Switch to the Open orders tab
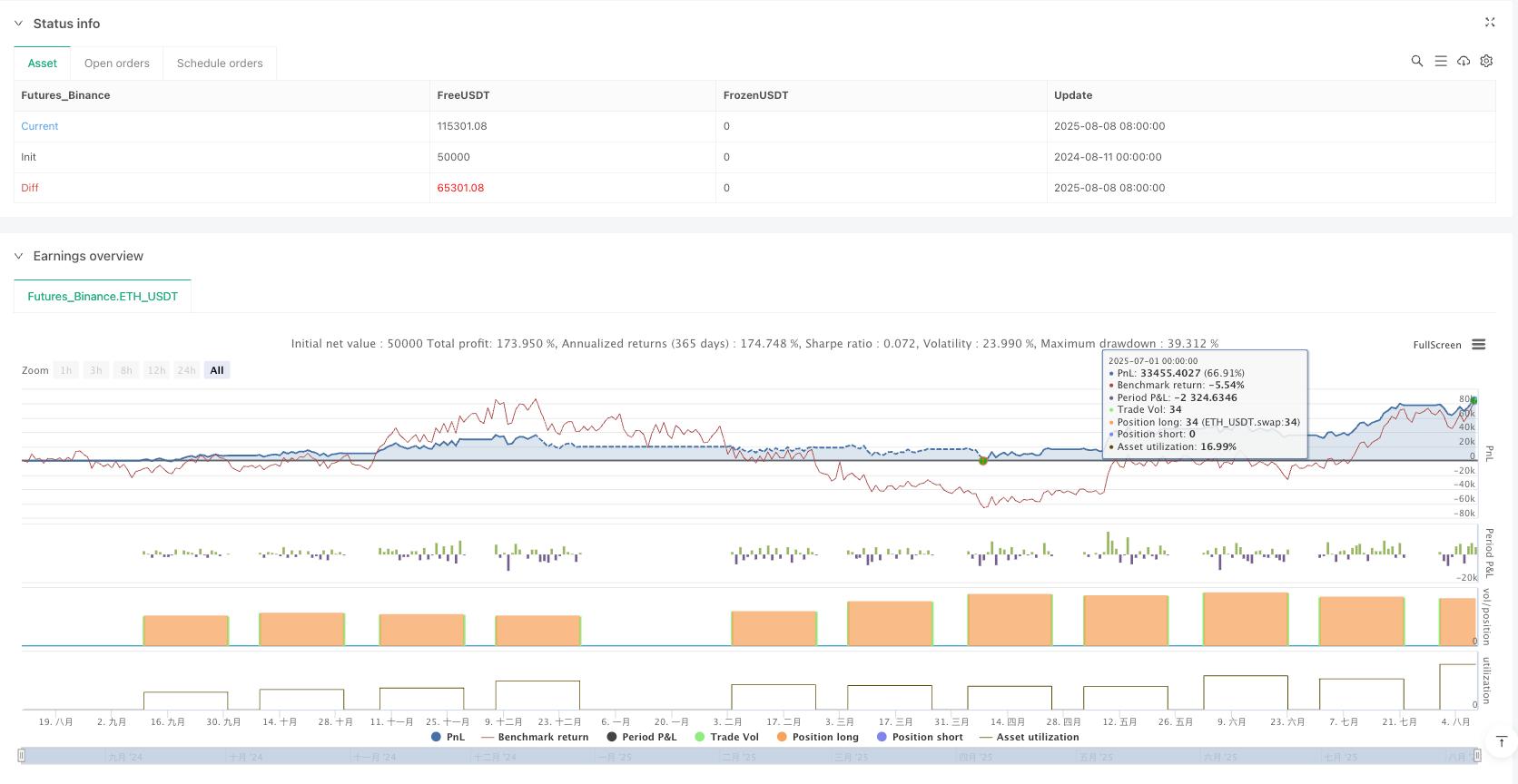This screenshot has height=784, width=1518. click(x=116, y=64)
